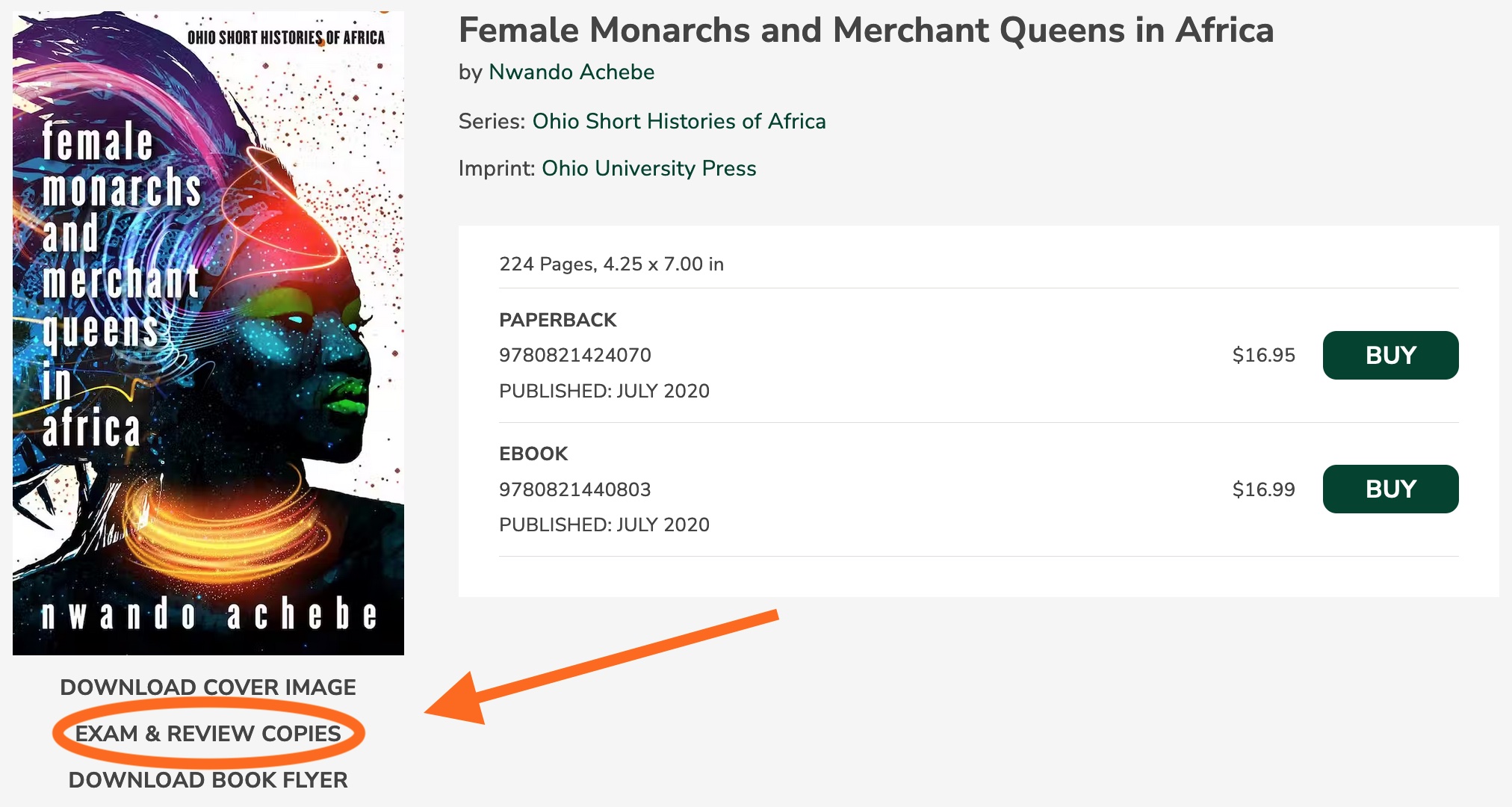
Task: Click the paperback ISBN 9780821424070
Action: (x=575, y=355)
